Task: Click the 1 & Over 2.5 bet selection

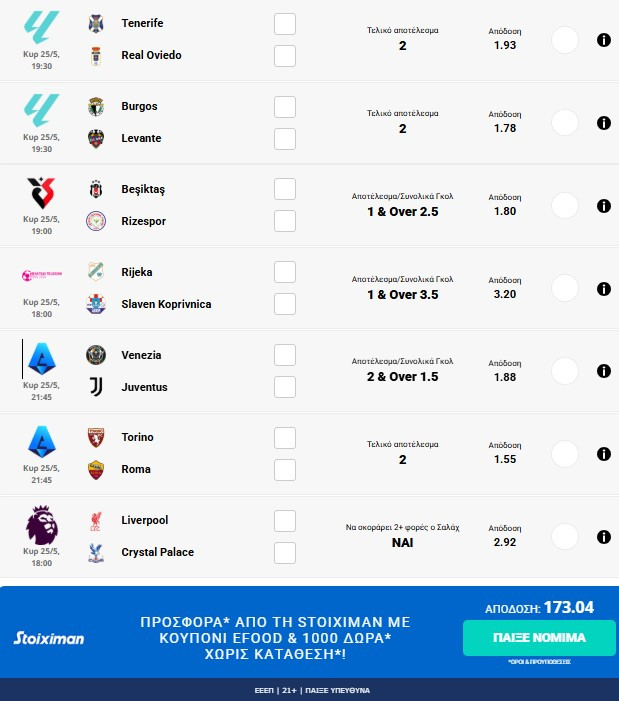Action: 402,212
